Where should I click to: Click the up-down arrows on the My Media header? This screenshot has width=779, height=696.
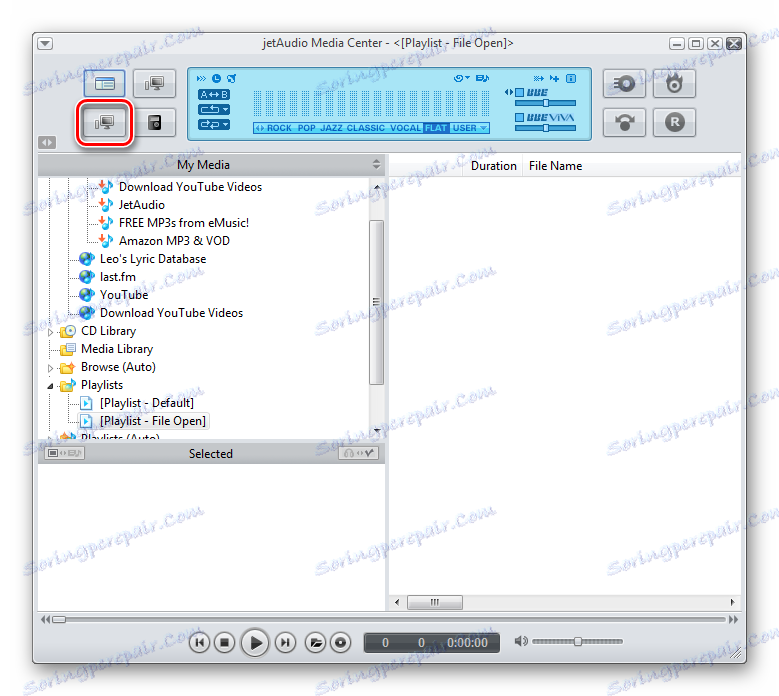[376, 164]
